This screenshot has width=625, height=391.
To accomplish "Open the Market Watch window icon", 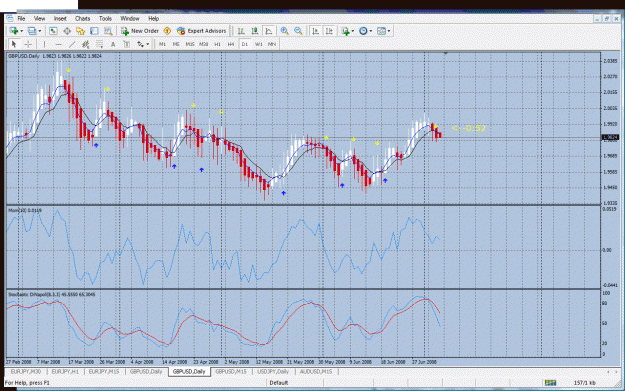I will click(x=53, y=31).
